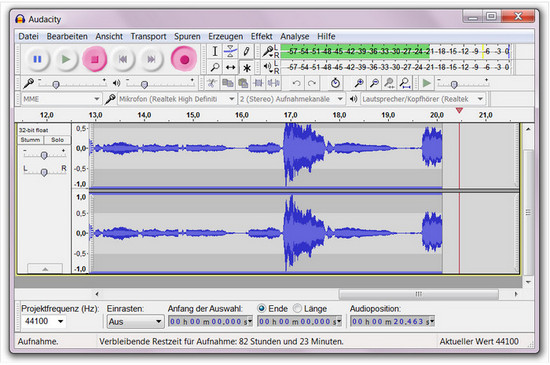Open the Transport menu
The width and height of the screenshot is (550, 365).
(x=148, y=36)
